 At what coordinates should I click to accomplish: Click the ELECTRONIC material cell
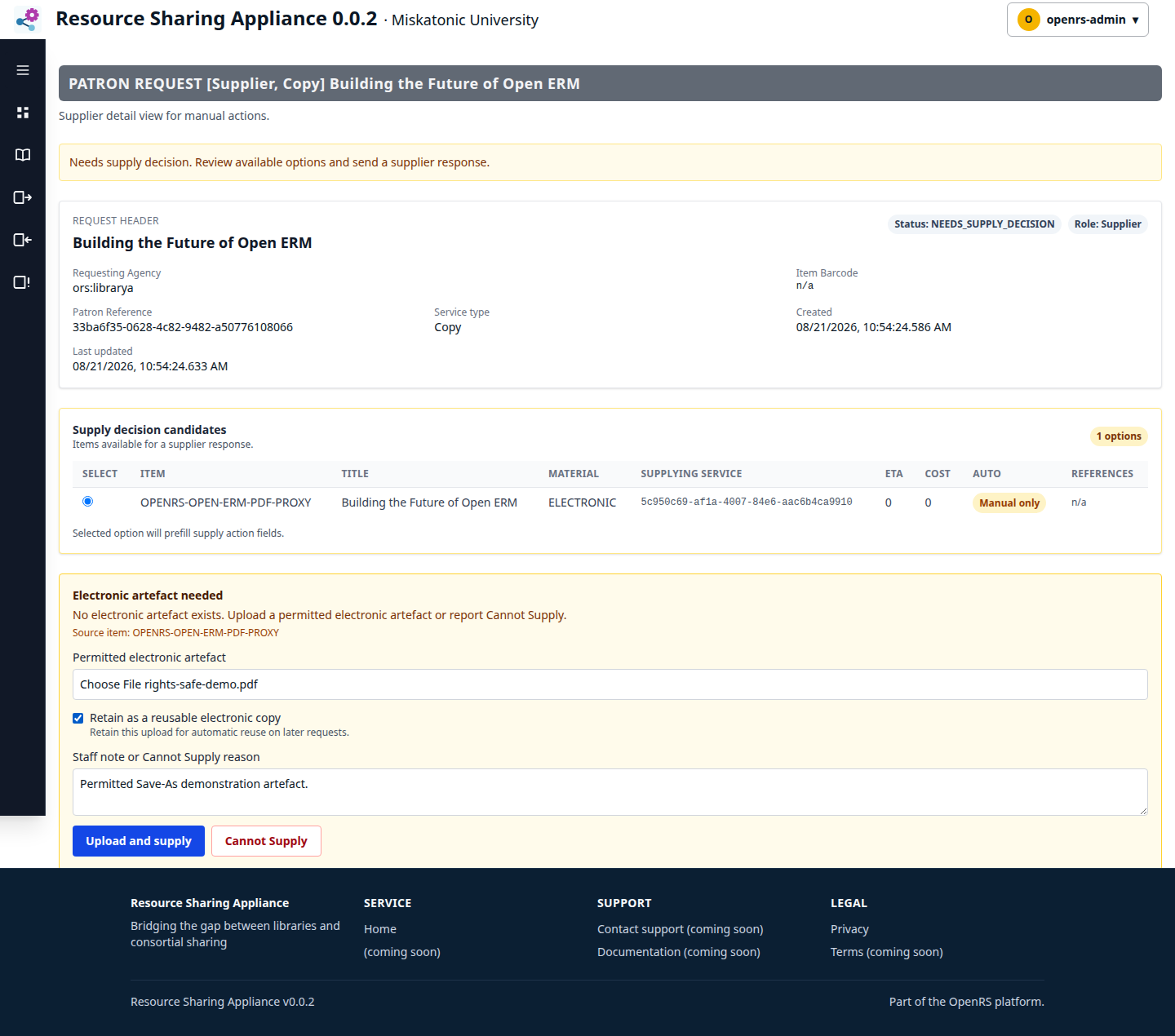[x=582, y=503]
